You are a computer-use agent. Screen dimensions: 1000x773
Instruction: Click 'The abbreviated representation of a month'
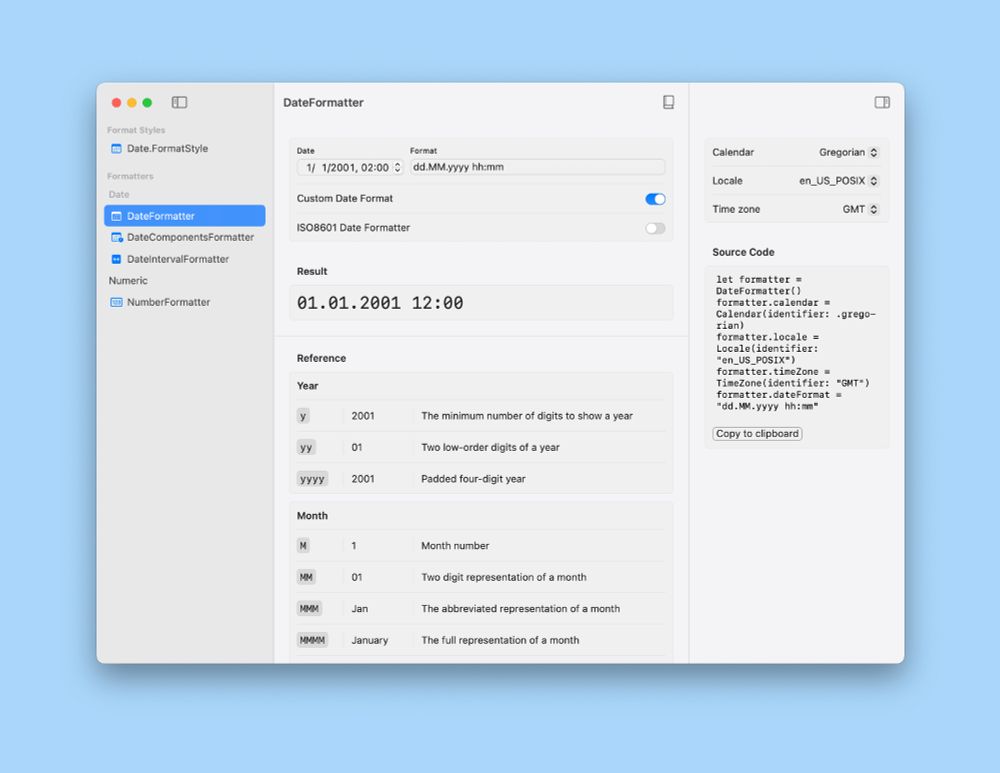pos(520,609)
